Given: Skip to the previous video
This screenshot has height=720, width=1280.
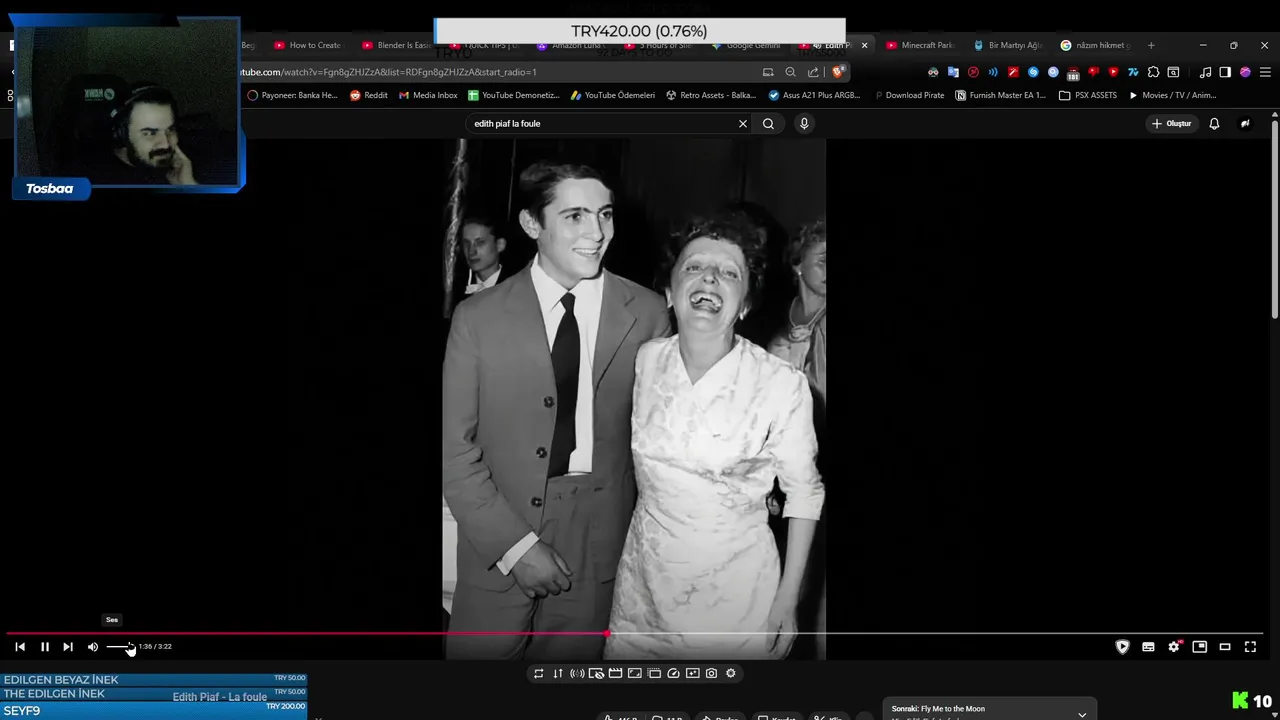Looking at the screenshot, I should click(x=20, y=647).
